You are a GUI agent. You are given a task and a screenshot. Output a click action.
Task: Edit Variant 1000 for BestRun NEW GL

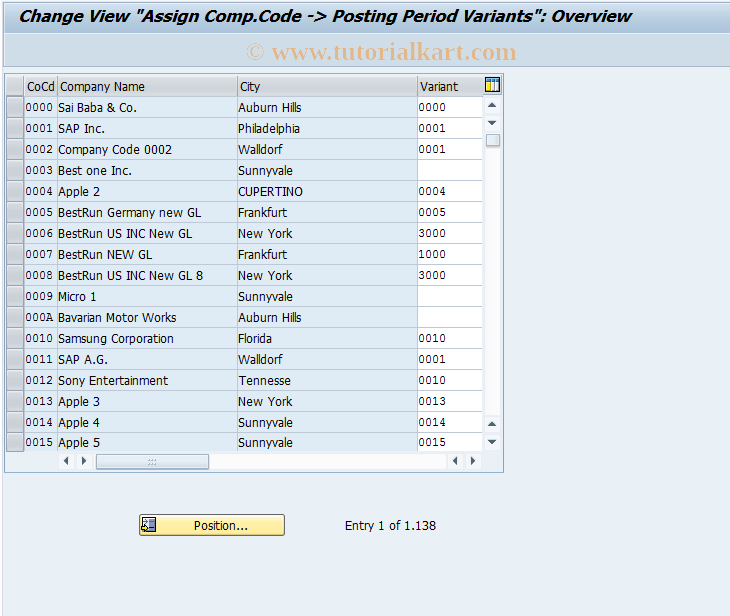[450, 254]
